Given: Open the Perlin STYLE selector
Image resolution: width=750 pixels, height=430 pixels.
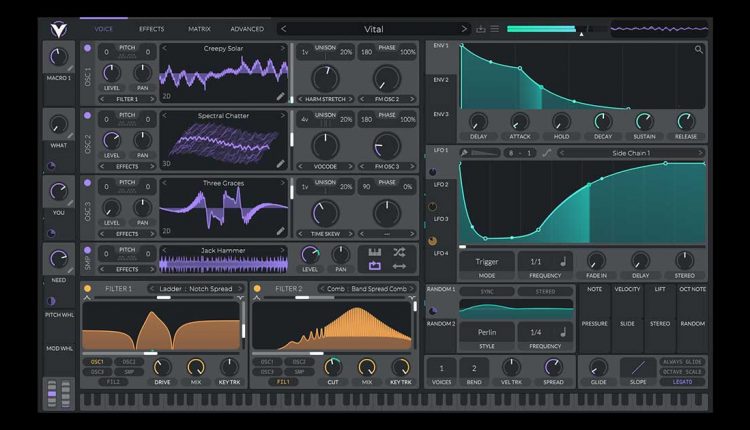Looking at the screenshot, I should tap(487, 332).
